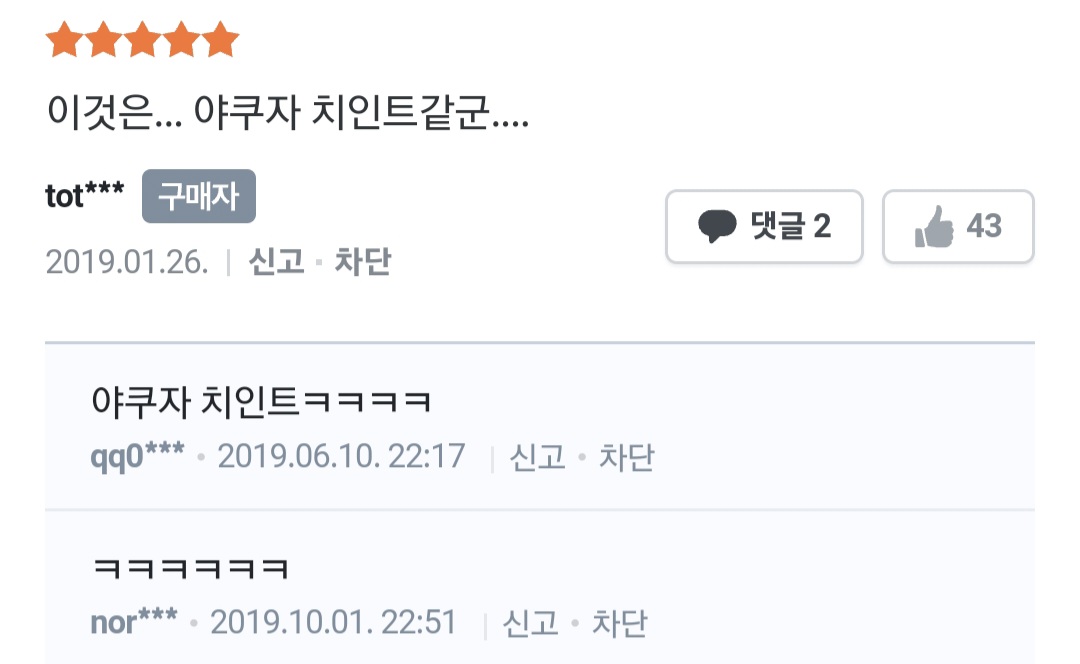The width and height of the screenshot is (1080, 664).
Task: Open reviewer tot*** profile name
Action: coord(85,196)
